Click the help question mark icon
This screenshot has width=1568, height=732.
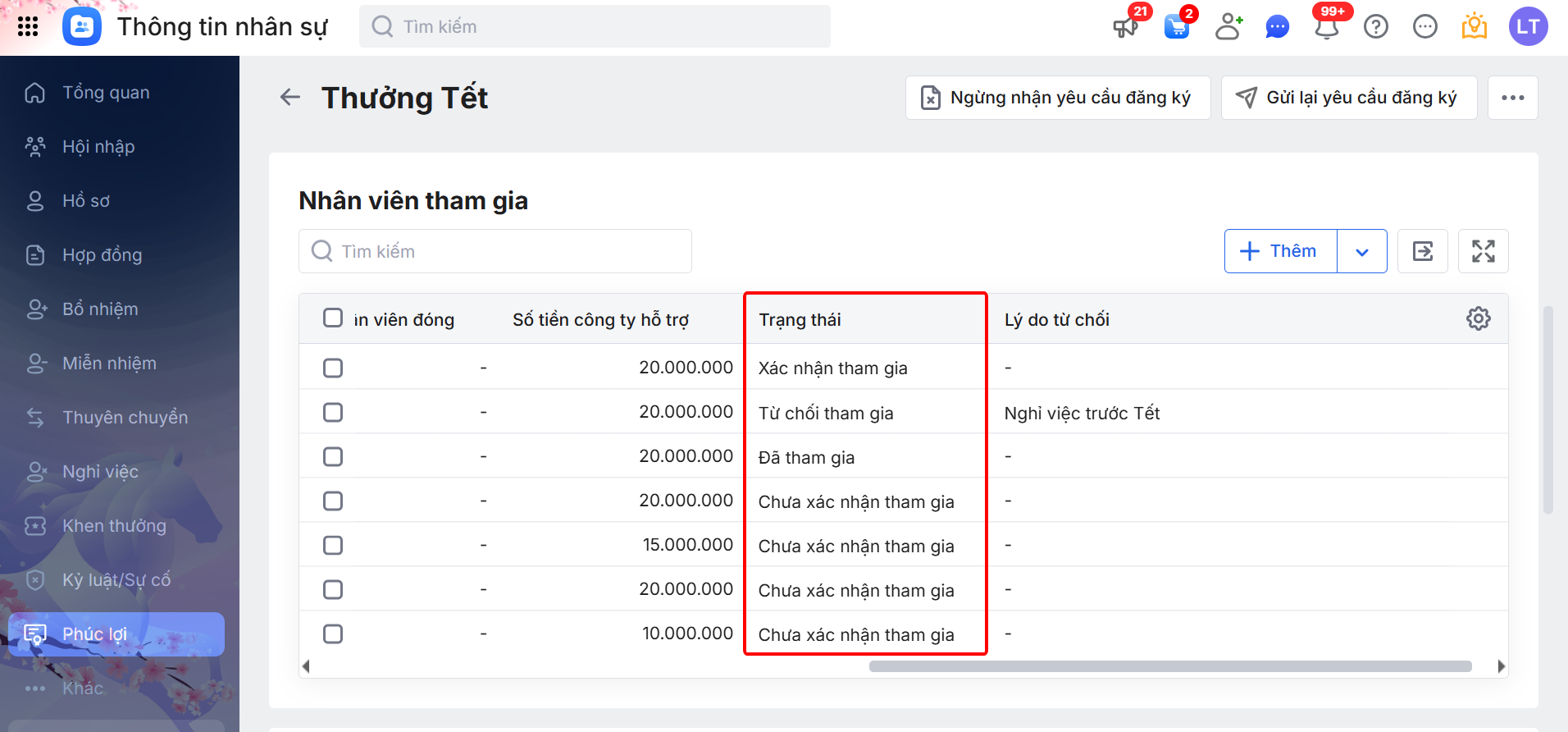point(1375,27)
